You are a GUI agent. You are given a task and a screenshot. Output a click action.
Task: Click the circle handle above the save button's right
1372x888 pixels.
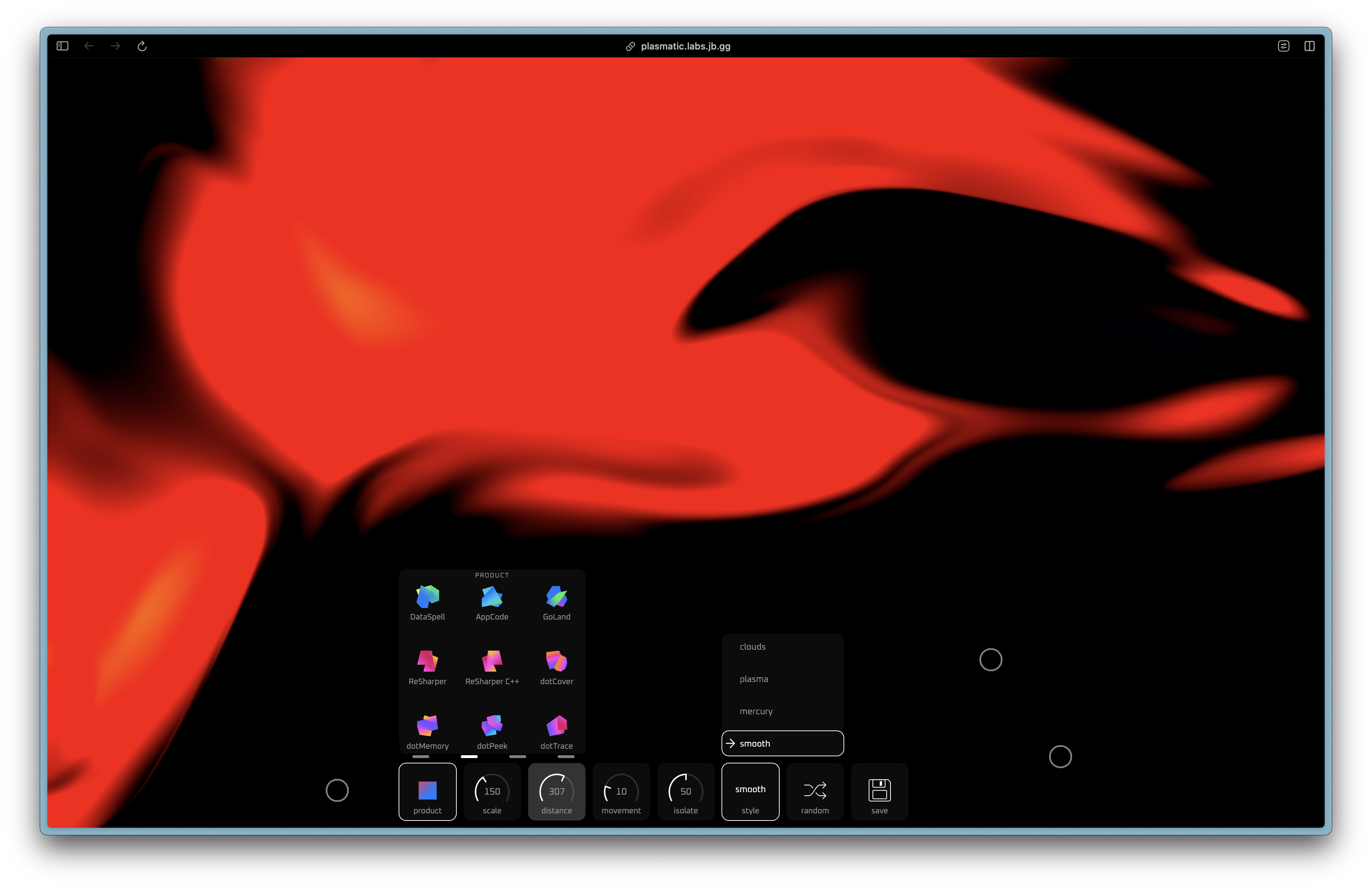[1060, 757]
